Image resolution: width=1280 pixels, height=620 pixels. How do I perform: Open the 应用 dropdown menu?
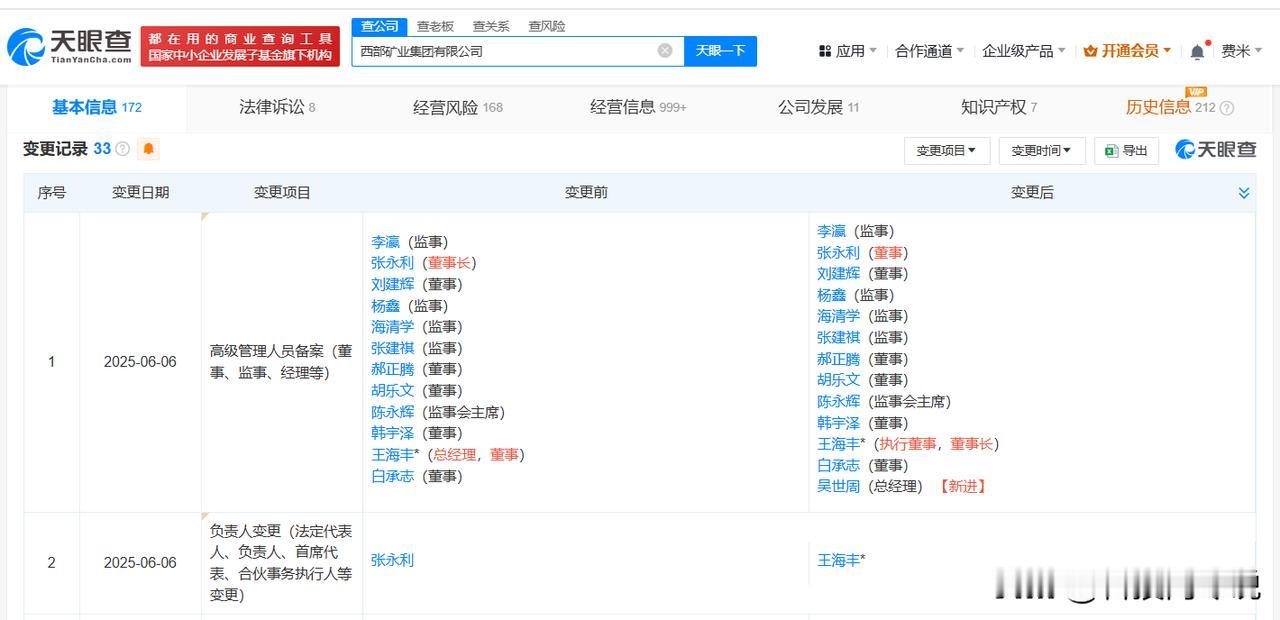pyautogui.click(x=847, y=51)
